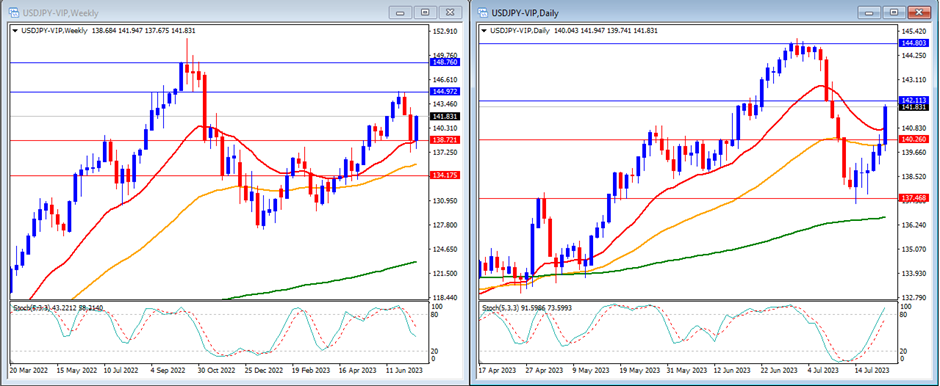Minimize the USDJPY-VIP,Weekly chart window
Screen dimensions: 940x386
click(x=400, y=12)
